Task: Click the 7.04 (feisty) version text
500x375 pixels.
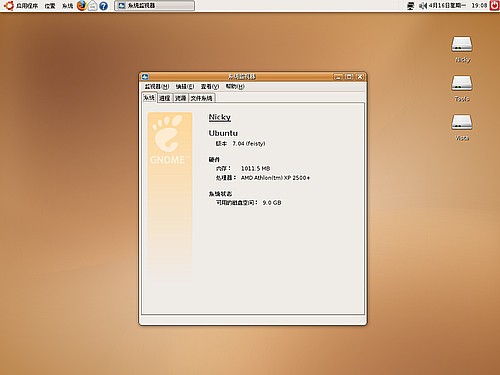Action: click(x=249, y=144)
